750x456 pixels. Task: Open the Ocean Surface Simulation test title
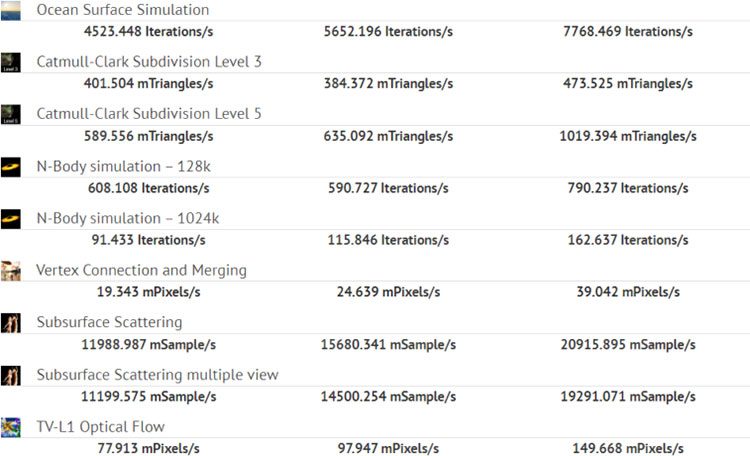[x=123, y=10]
